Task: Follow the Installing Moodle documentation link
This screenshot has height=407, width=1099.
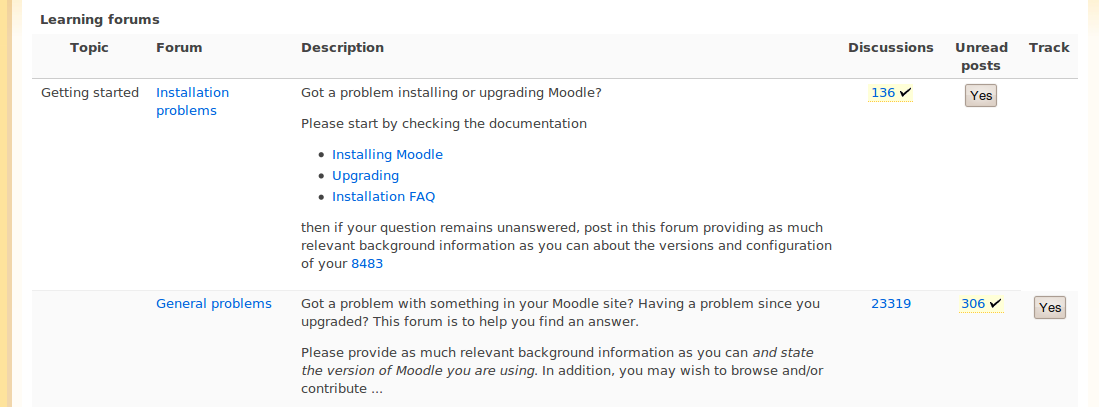Action: click(x=387, y=154)
